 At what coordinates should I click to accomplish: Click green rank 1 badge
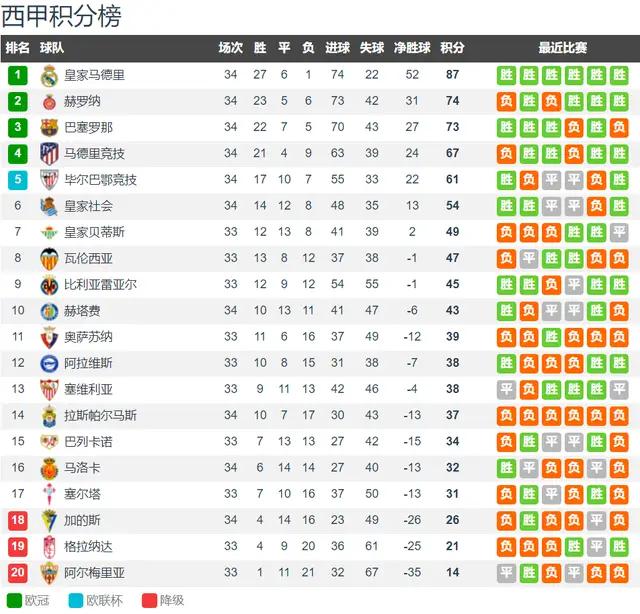pyautogui.click(x=18, y=75)
